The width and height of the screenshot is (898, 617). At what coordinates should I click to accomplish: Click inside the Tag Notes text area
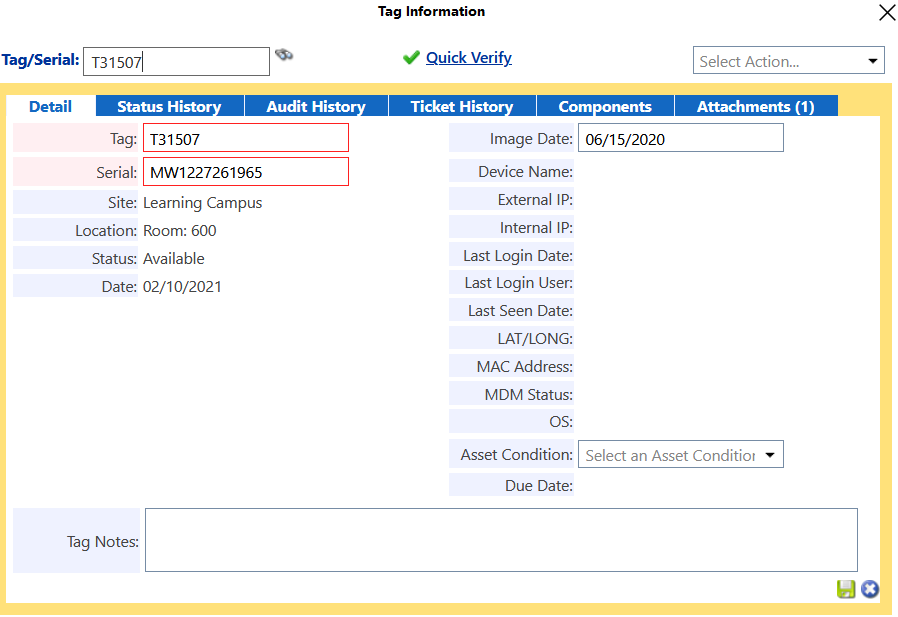click(501, 540)
